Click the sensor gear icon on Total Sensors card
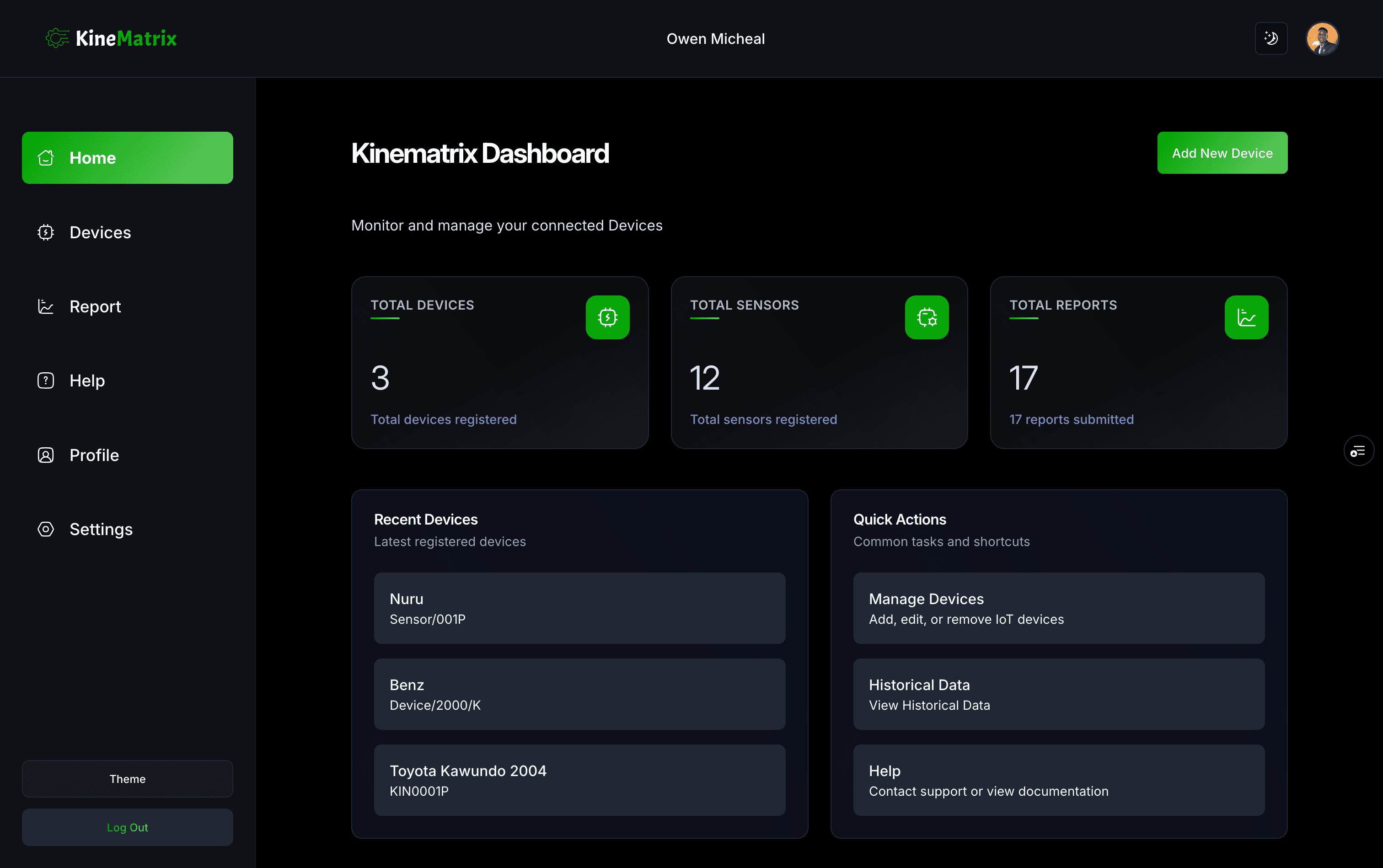 coord(927,317)
